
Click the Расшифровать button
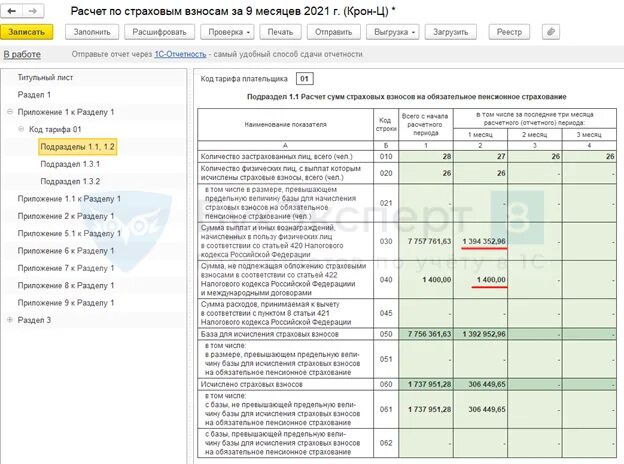point(159,32)
